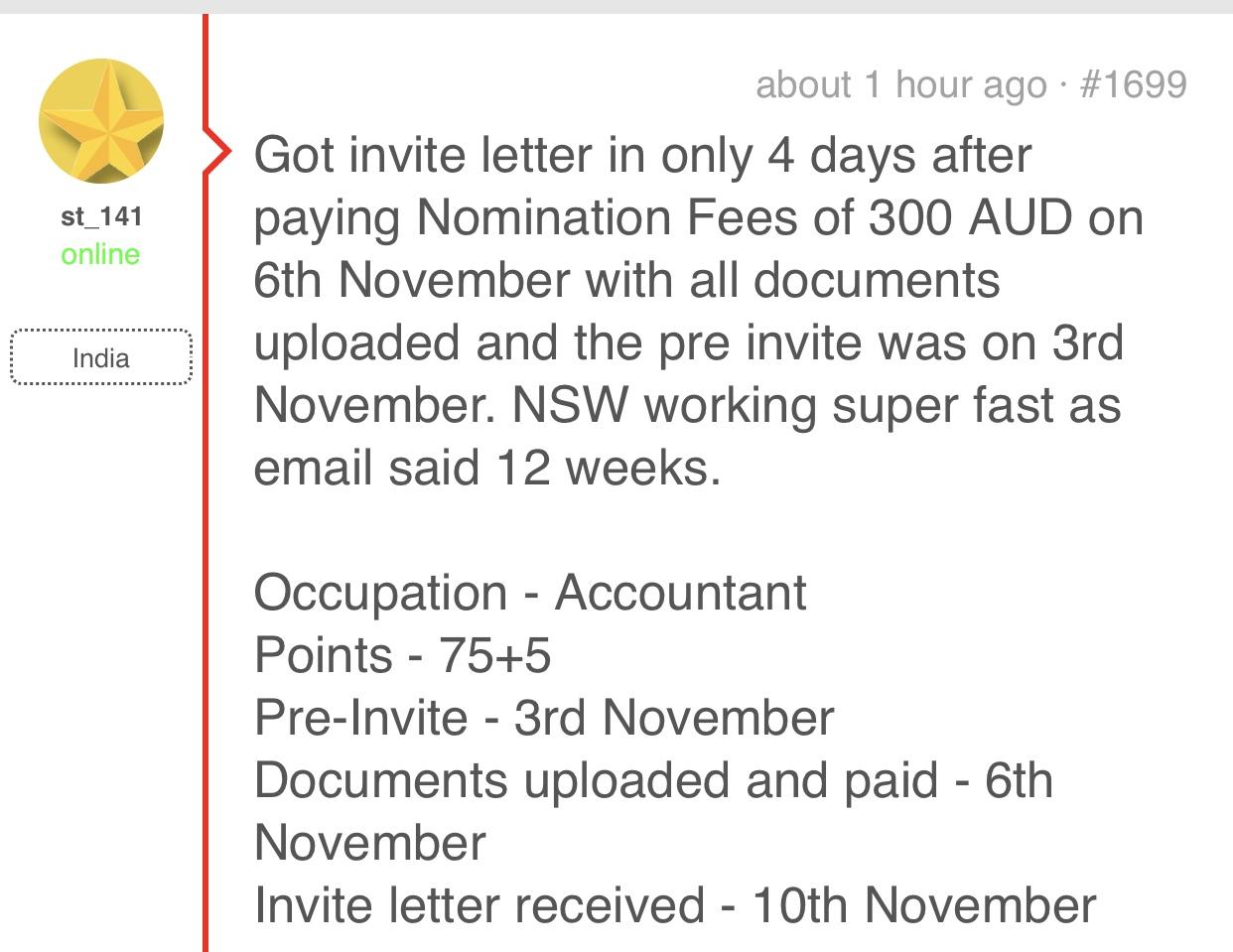Screen dimensions: 1233x952
Task: Click the India country badge
Action: 100,357
